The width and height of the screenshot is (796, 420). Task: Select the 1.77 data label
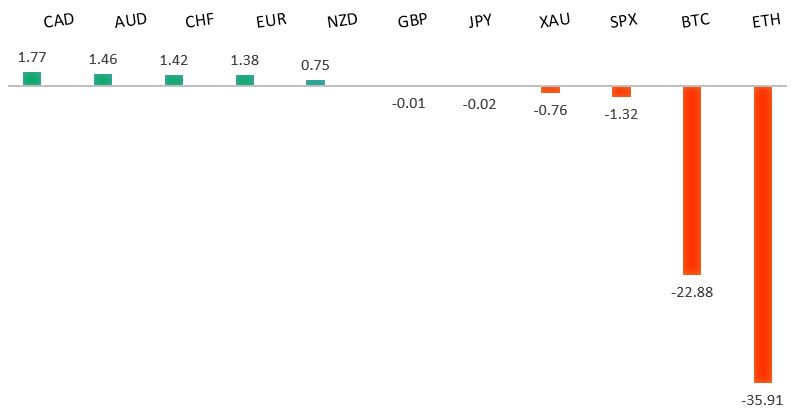click(33, 57)
